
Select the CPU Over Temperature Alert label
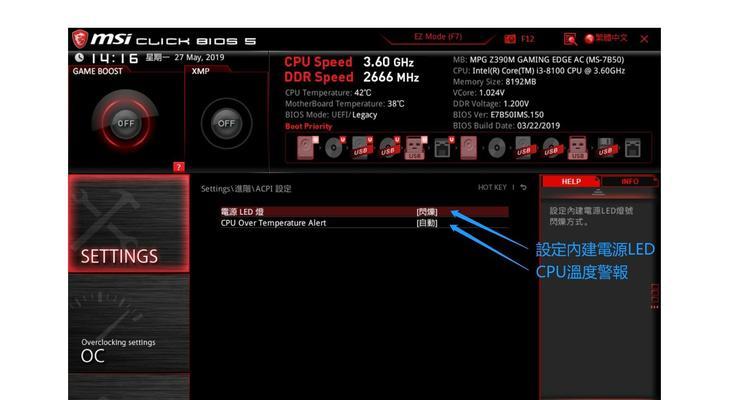point(273,223)
